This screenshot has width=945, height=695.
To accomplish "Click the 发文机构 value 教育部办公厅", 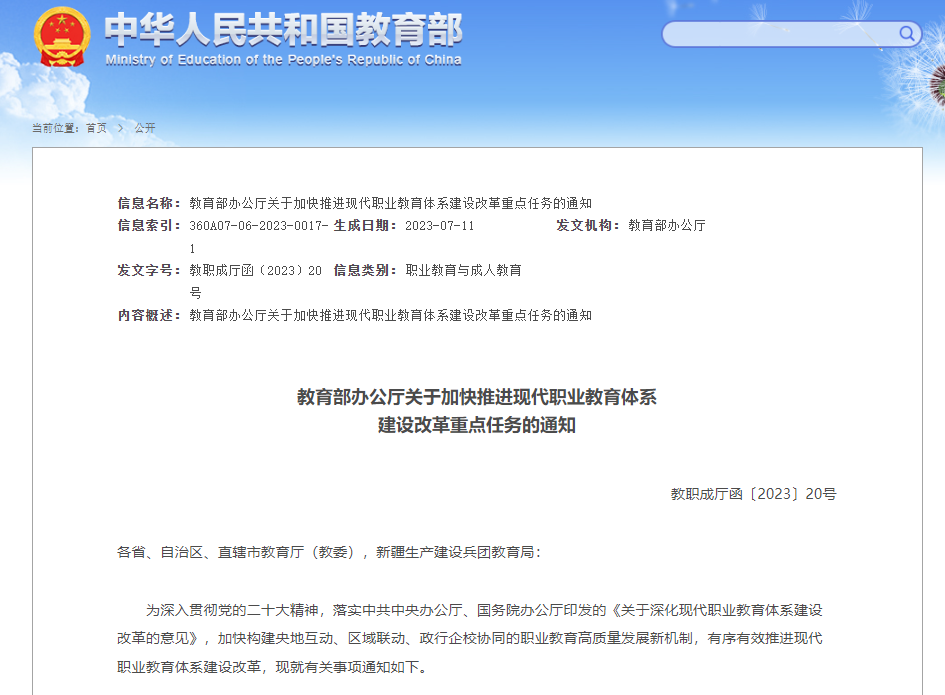I will click(x=667, y=226).
